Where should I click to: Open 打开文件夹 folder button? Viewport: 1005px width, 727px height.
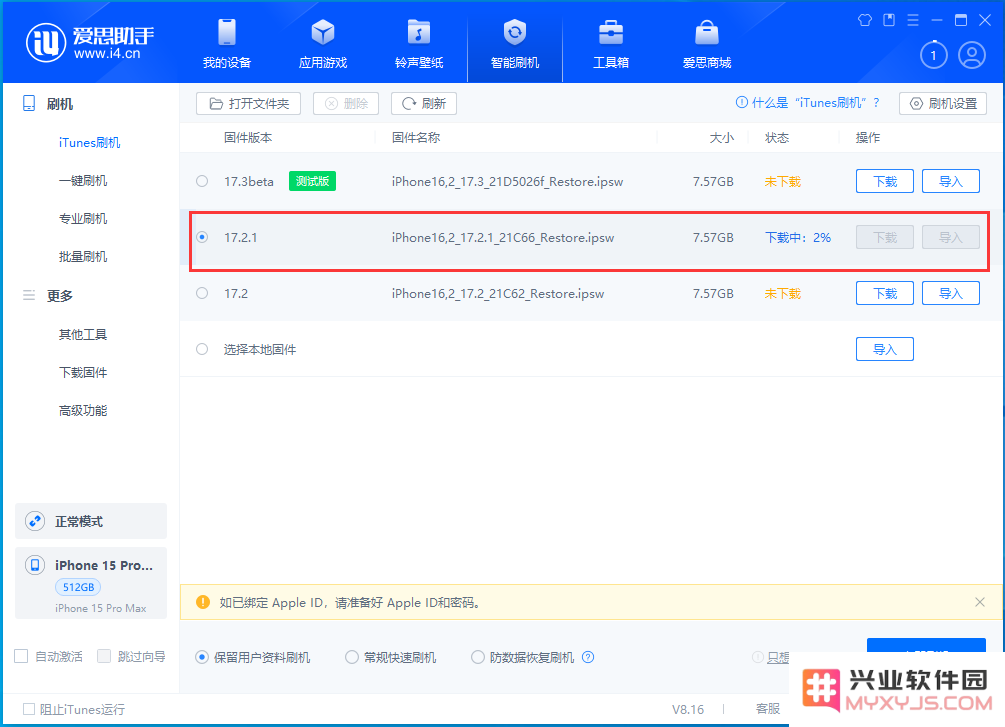click(249, 103)
